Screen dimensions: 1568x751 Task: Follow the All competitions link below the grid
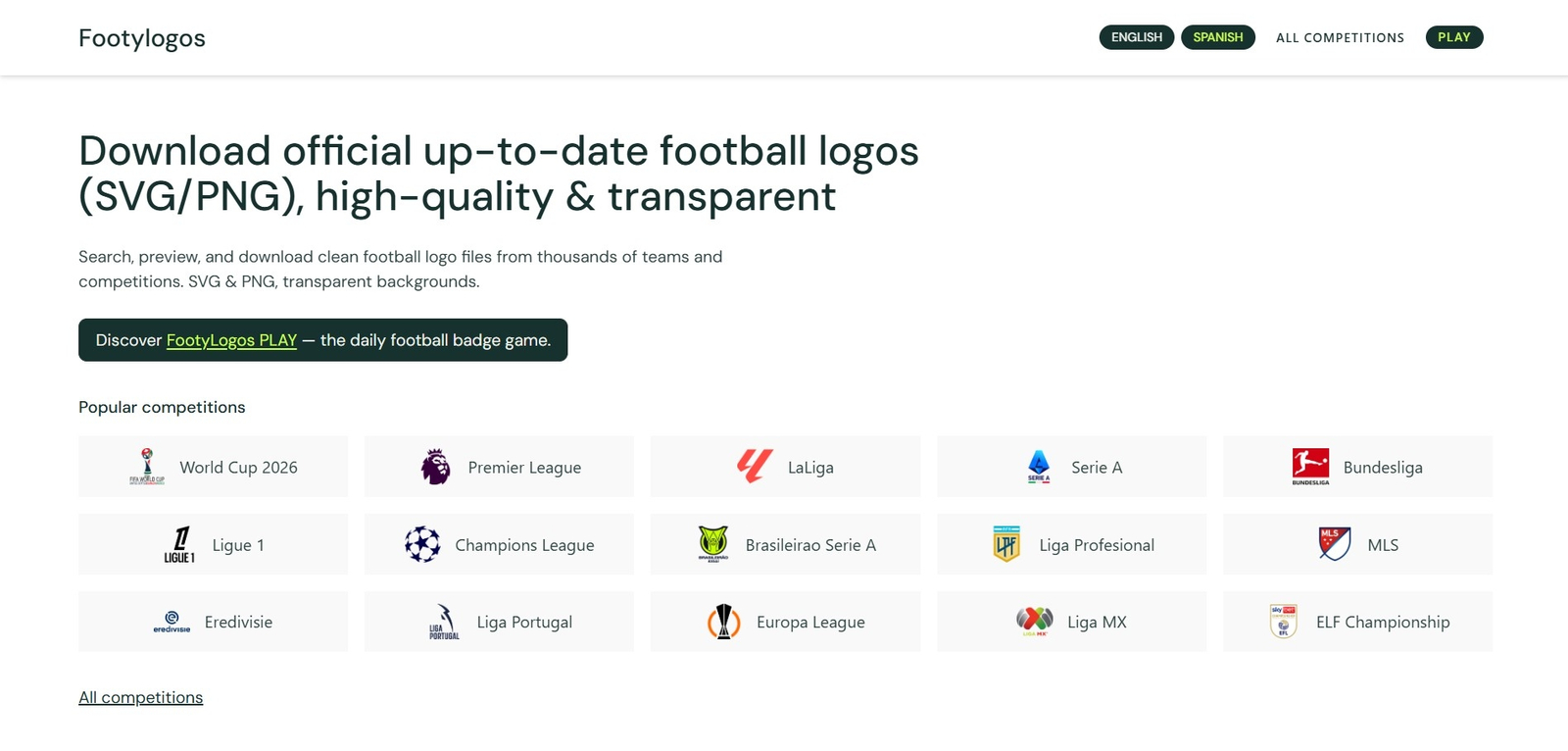pyautogui.click(x=141, y=697)
